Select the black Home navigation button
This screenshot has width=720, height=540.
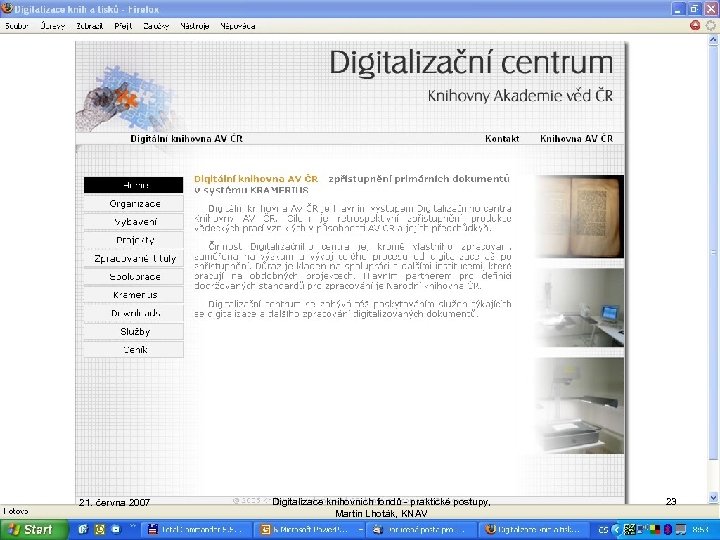[x=133, y=185]
